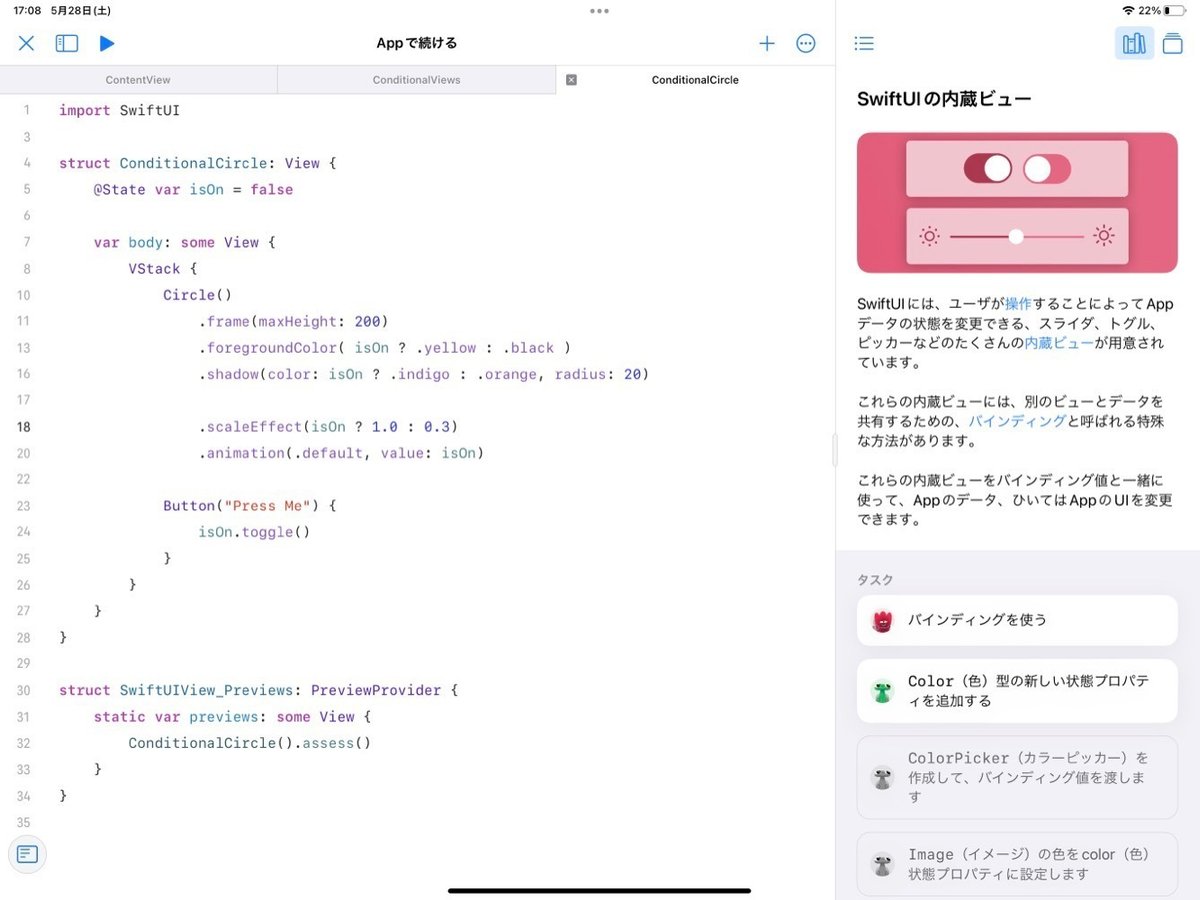The width and height of the screenshot is (1200, 900).
Task: Place cursor on .foregroundColor line
Action: pos(385,348)
